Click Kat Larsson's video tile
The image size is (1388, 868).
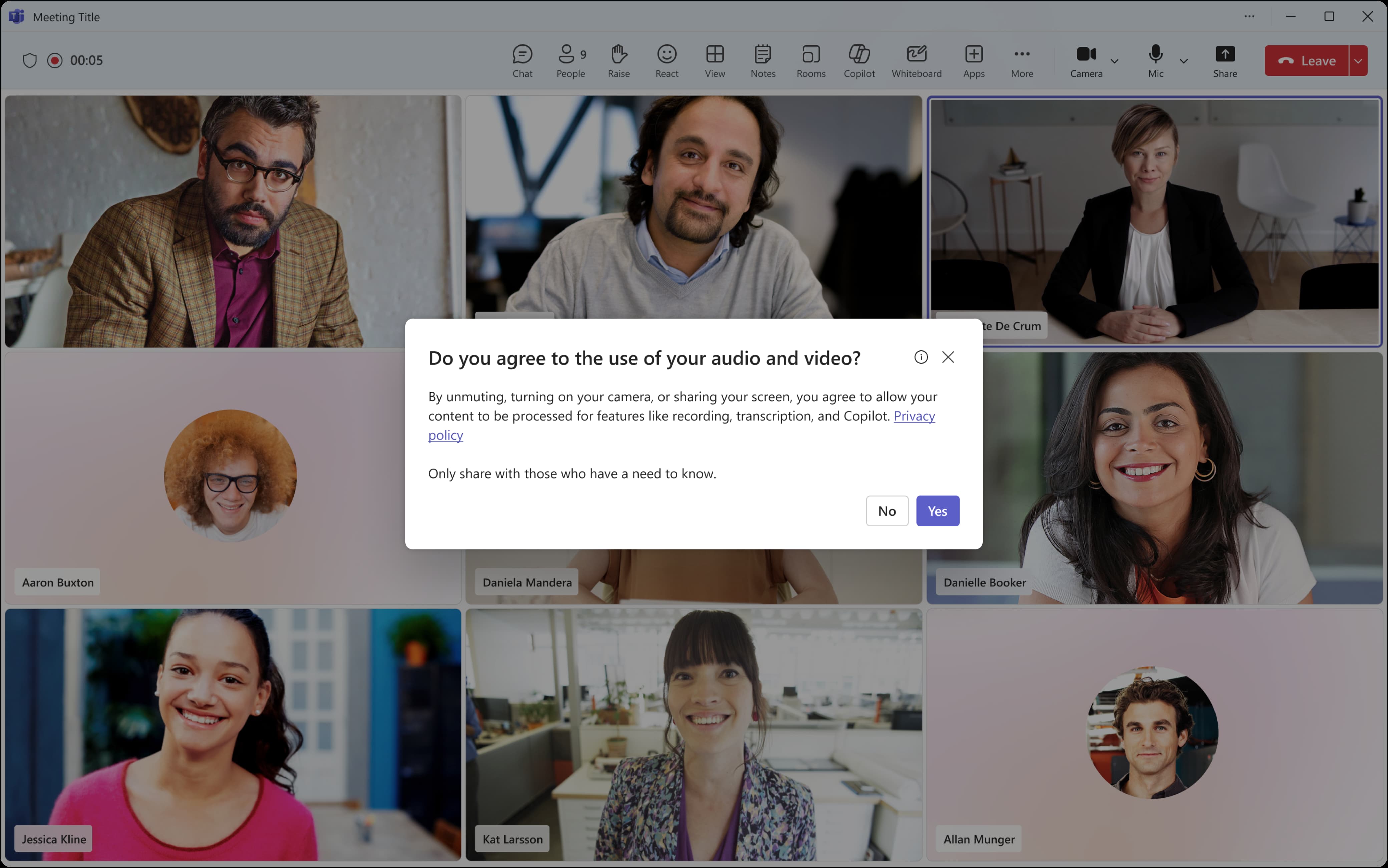coord(693,735)
